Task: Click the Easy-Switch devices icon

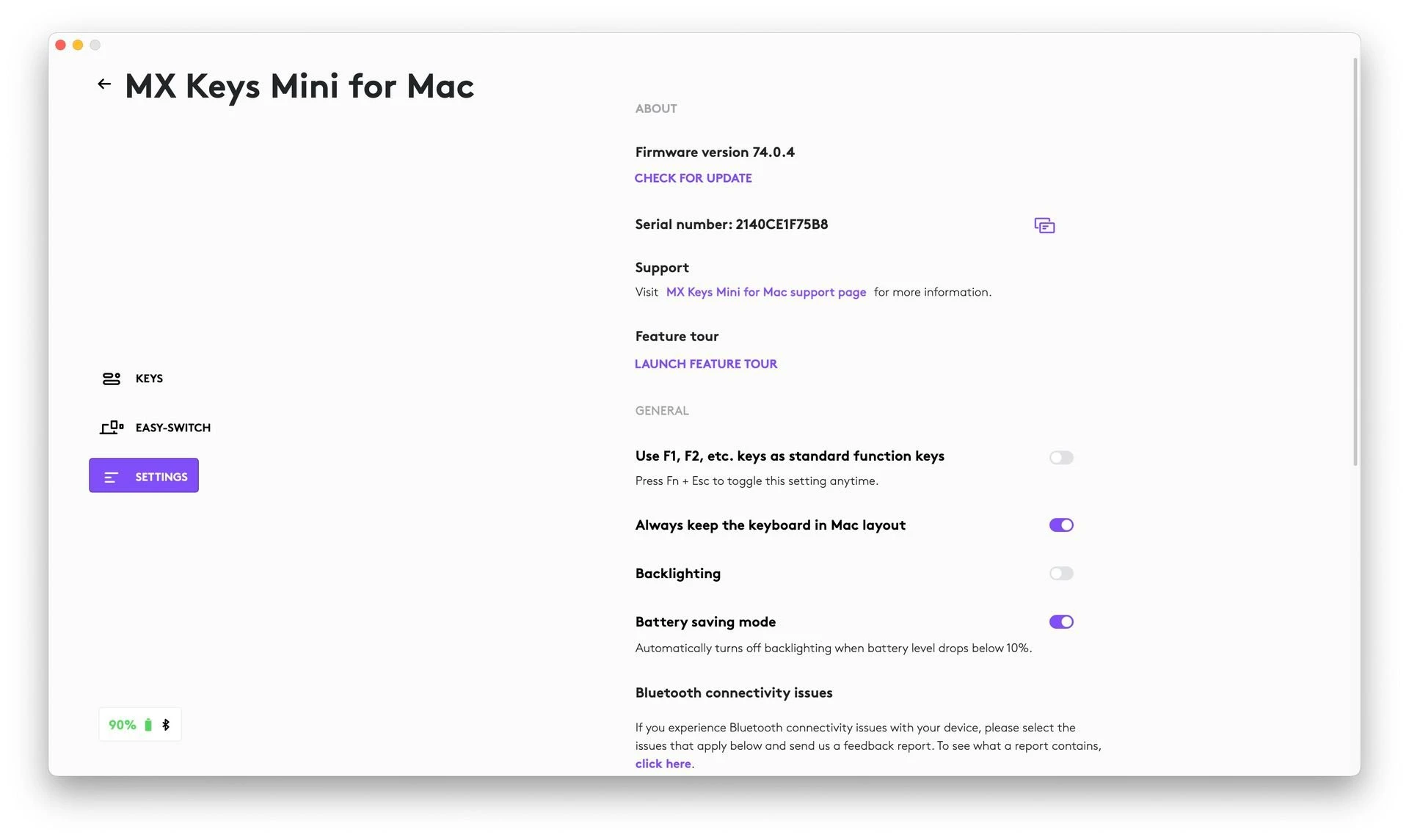Action: click(x=112, y=428)
